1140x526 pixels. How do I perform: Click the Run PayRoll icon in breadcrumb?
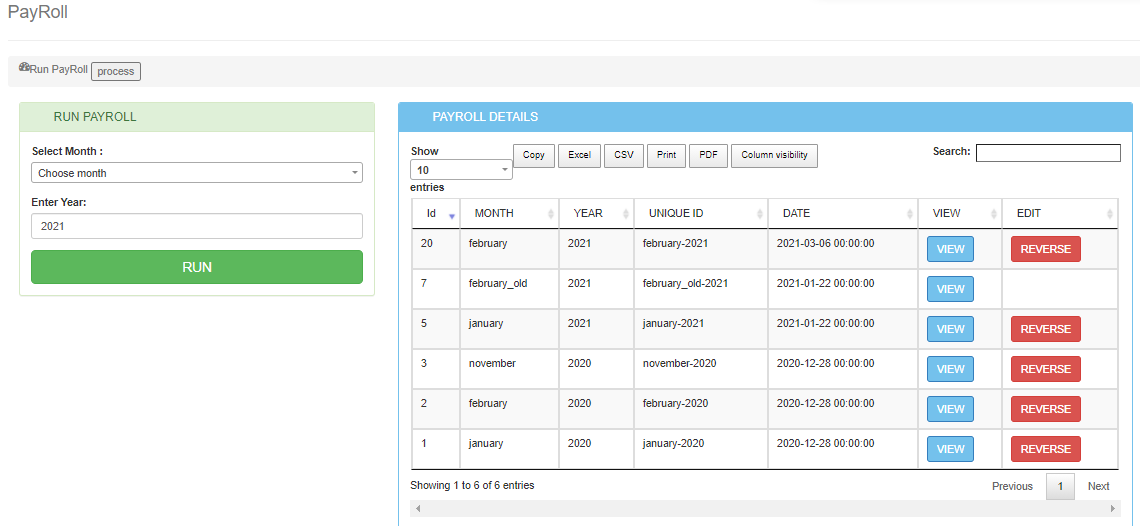(x=24, y=68)
